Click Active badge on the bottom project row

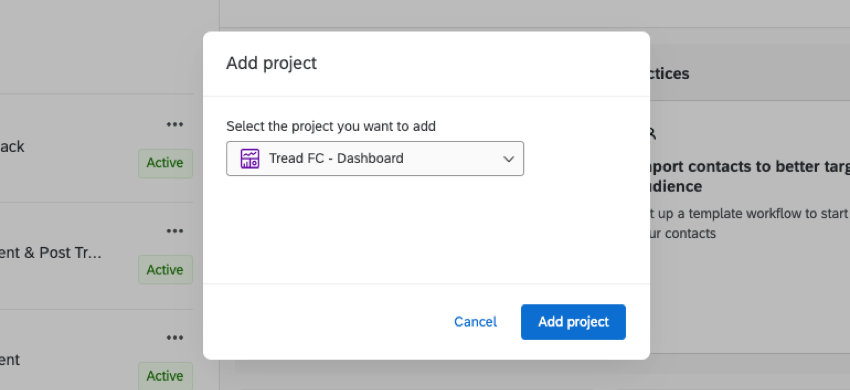coord(165,376)
